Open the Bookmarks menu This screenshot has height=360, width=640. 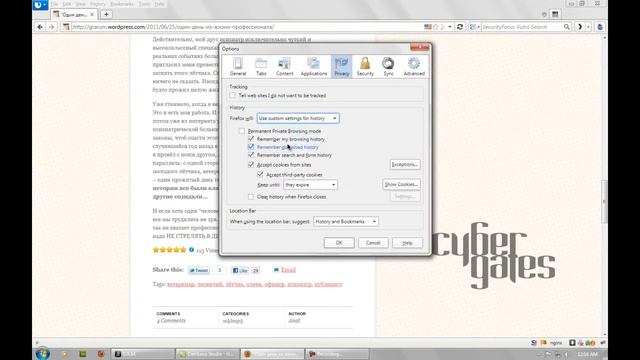pyautogui.click(x=122, y=4)
